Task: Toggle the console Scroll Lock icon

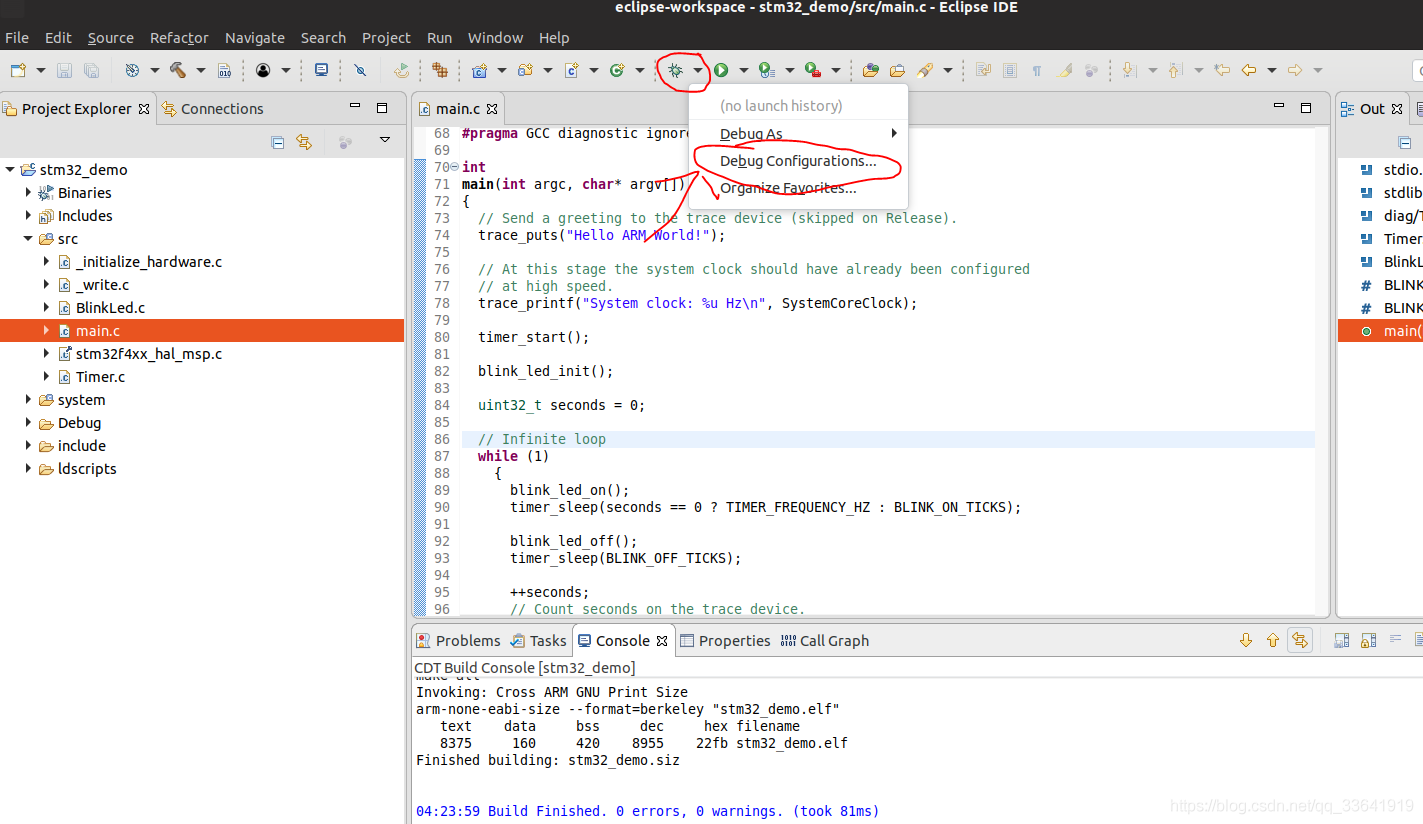Action: click(1369, 640)
